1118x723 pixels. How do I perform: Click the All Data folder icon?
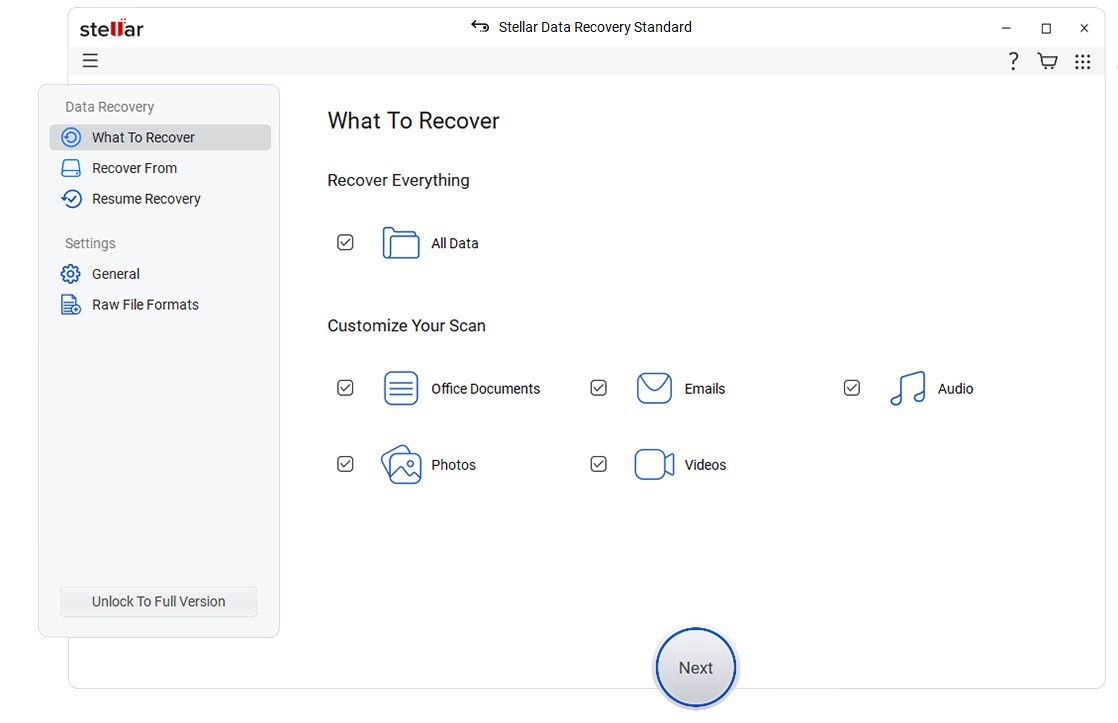coord(400,242)
